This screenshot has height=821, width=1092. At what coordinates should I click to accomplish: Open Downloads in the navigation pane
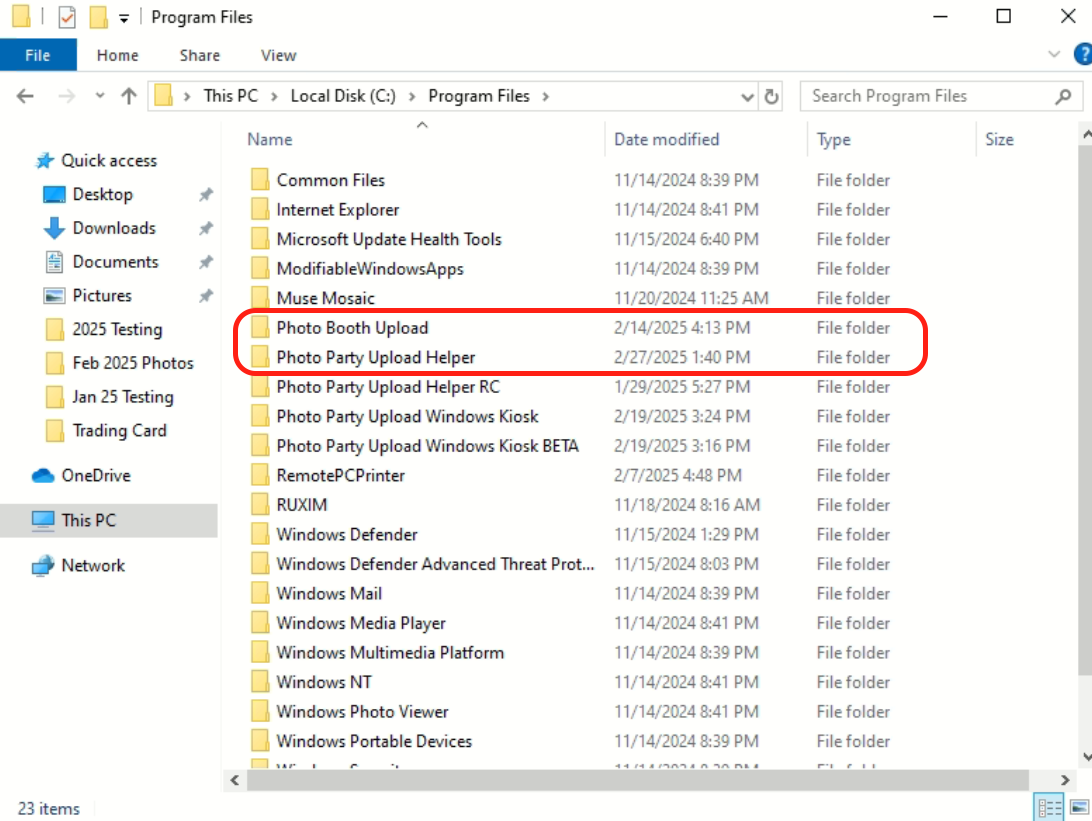pyautogui.click(x=114, y=228)
